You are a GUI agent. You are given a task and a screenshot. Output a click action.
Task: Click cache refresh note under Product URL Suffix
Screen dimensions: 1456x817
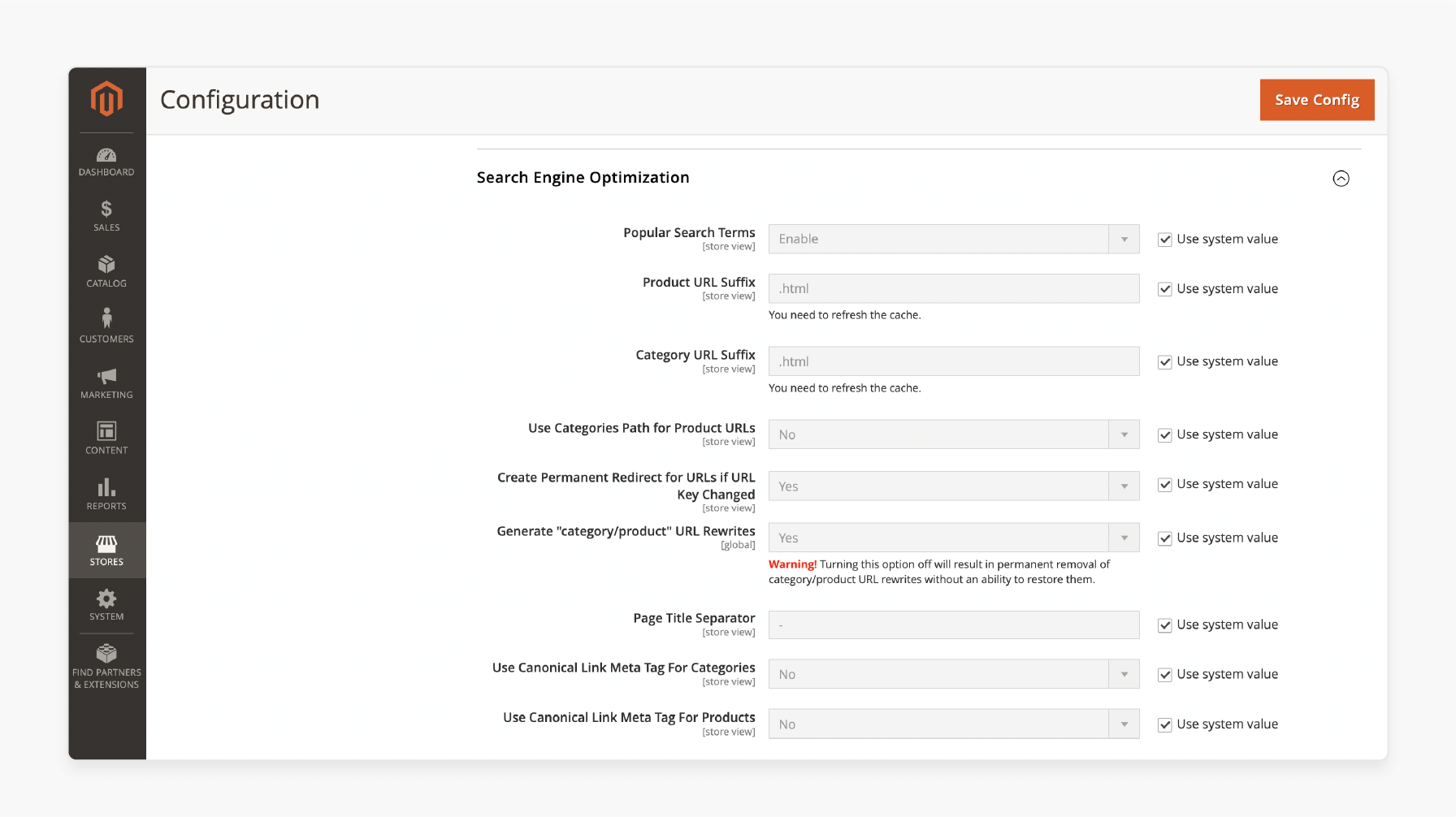tap(845, 315)
